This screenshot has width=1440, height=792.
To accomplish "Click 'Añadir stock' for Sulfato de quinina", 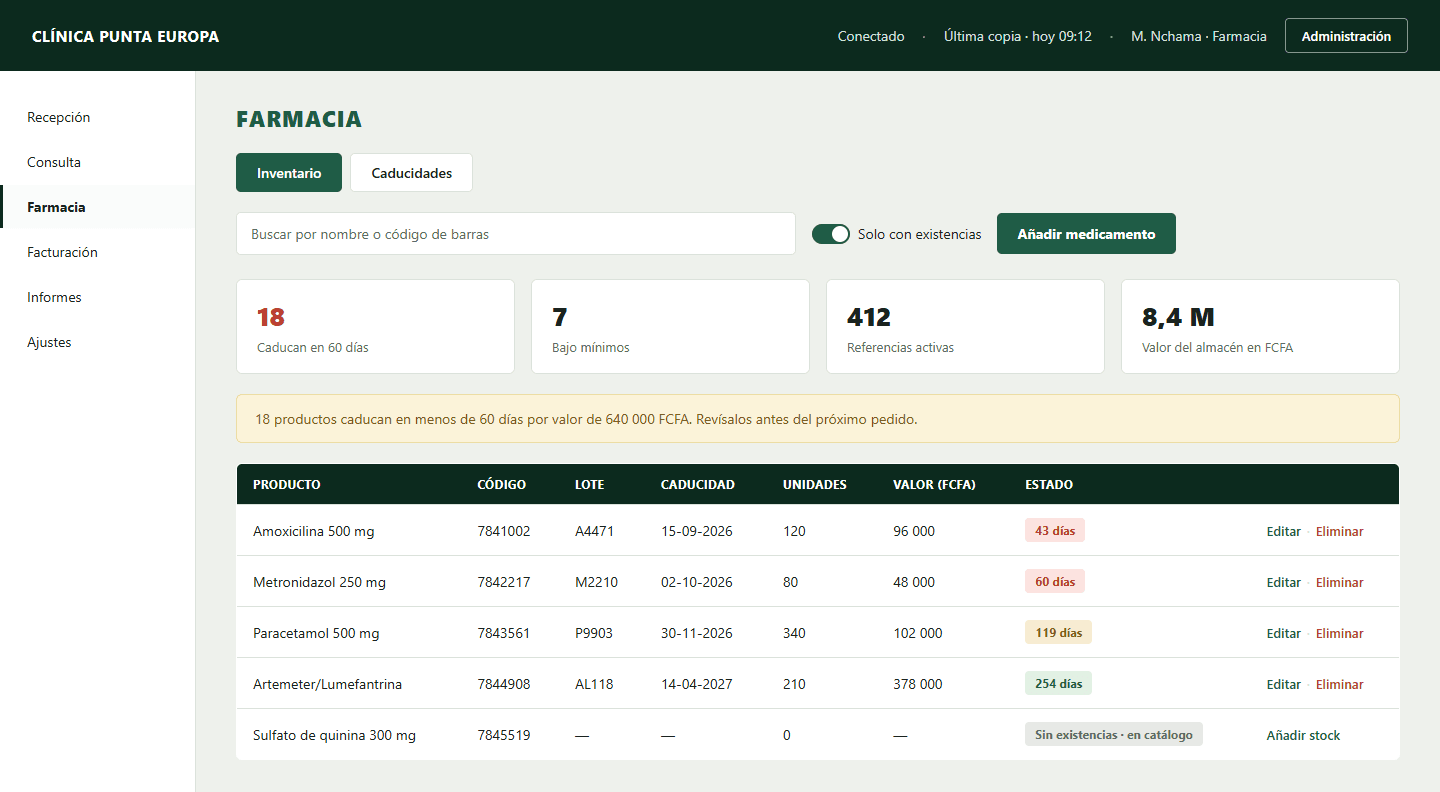I will click(1303, 735).
